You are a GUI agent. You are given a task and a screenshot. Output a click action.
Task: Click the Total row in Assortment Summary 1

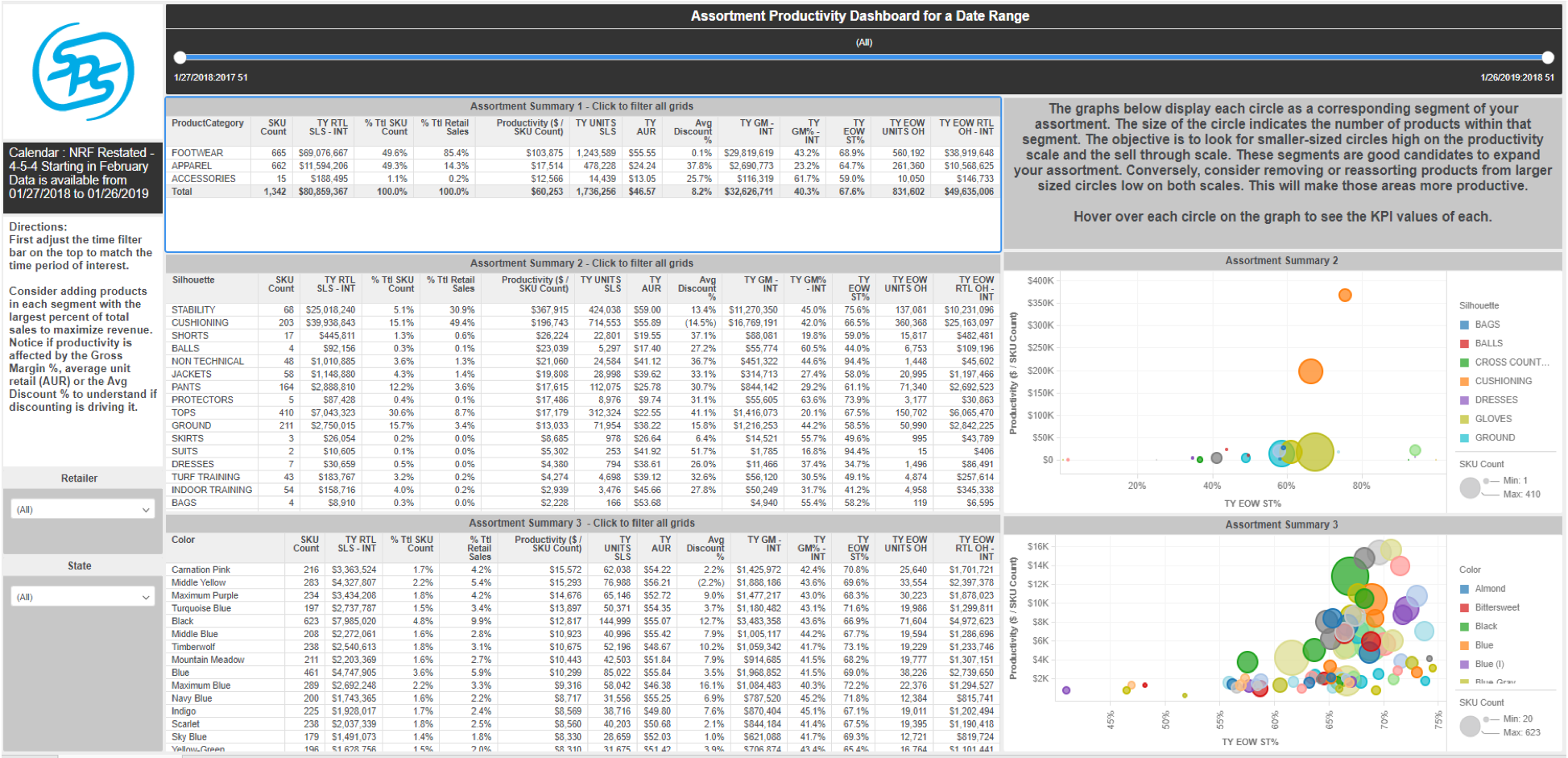click(x=582, y=192)
